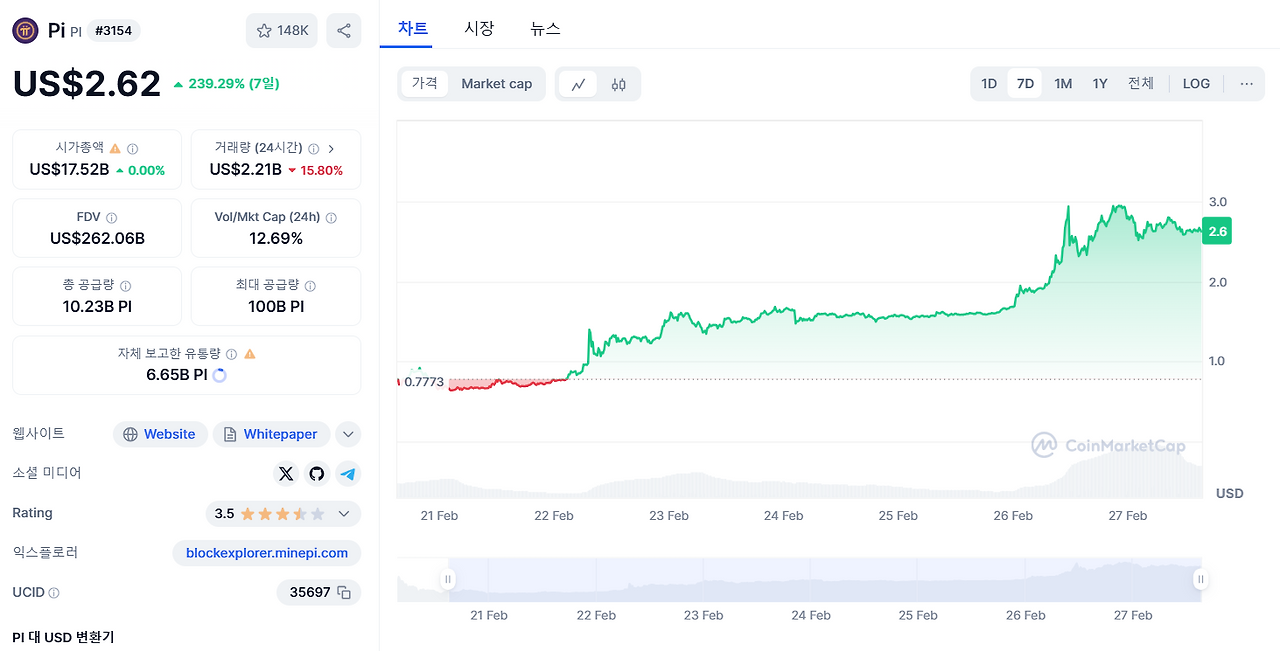
Task: Click the US$262.06B FDV value
Action: pyautogui.click(x=97, y=238)
